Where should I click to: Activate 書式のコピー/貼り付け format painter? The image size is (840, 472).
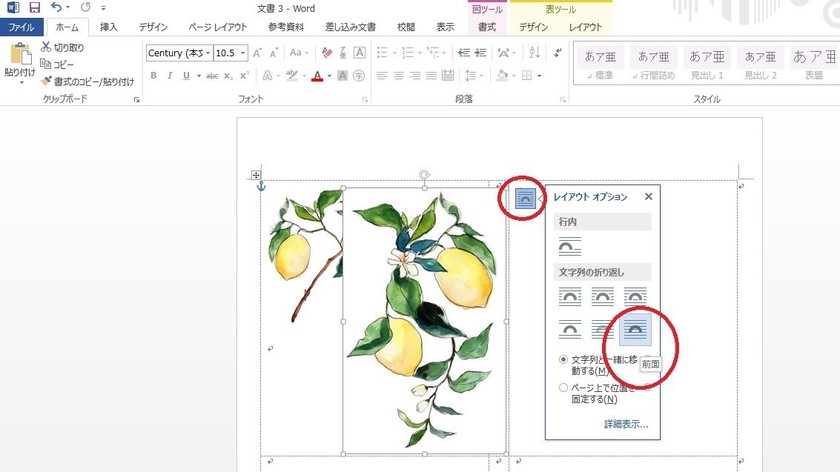click(87, 81)
